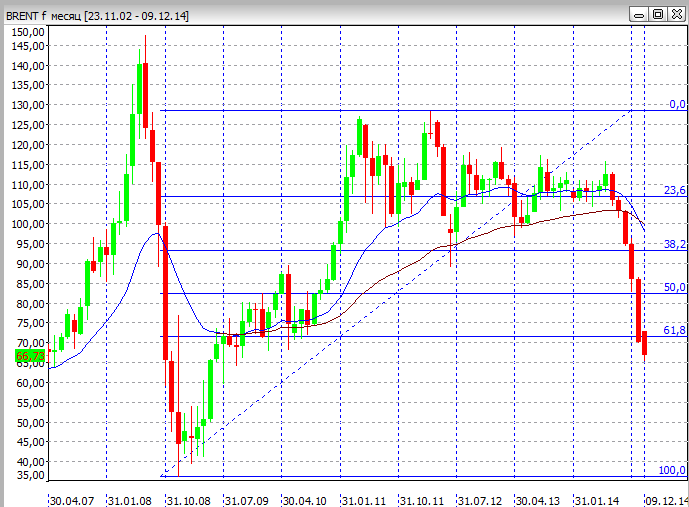Click the 30.04.13 date axis label
This screenshot has height=507, width=689.
[539, 499]
